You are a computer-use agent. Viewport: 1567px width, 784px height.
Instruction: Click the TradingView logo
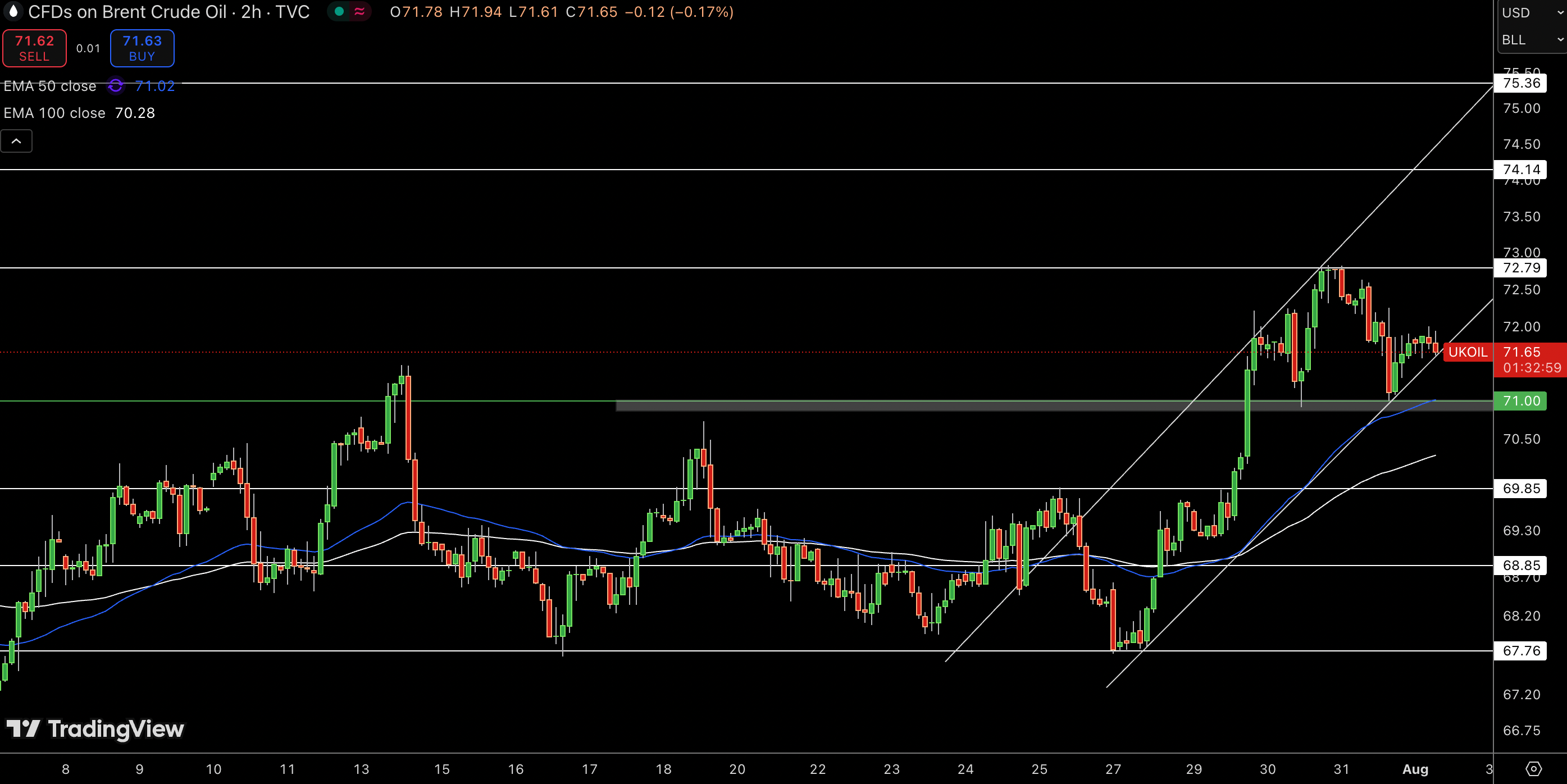pos(95,728)
